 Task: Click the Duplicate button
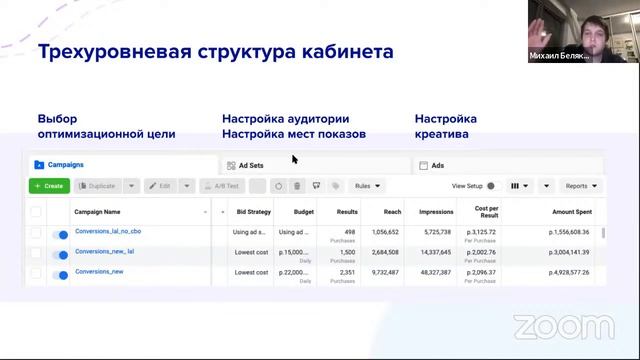(98, 186)
